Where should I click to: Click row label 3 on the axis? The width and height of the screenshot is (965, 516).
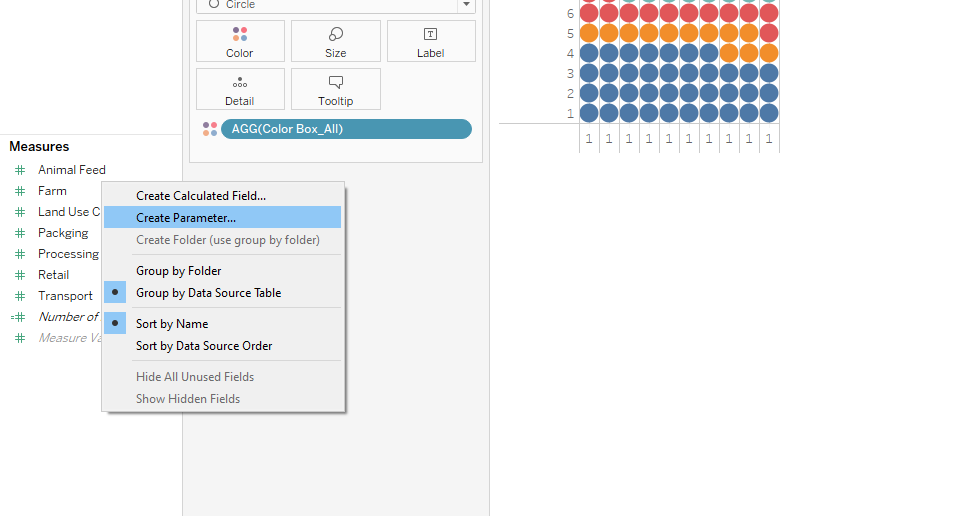571,74
